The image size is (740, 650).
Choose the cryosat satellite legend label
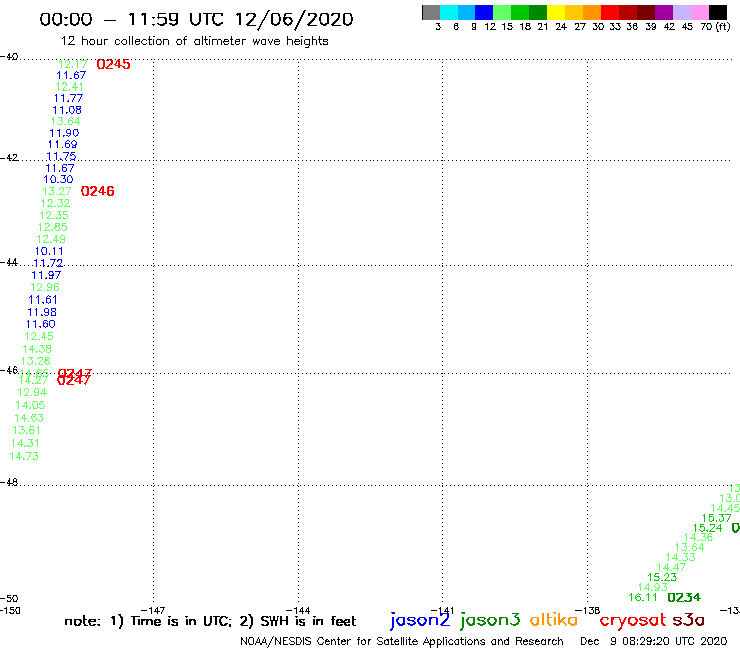pos(632,621)
